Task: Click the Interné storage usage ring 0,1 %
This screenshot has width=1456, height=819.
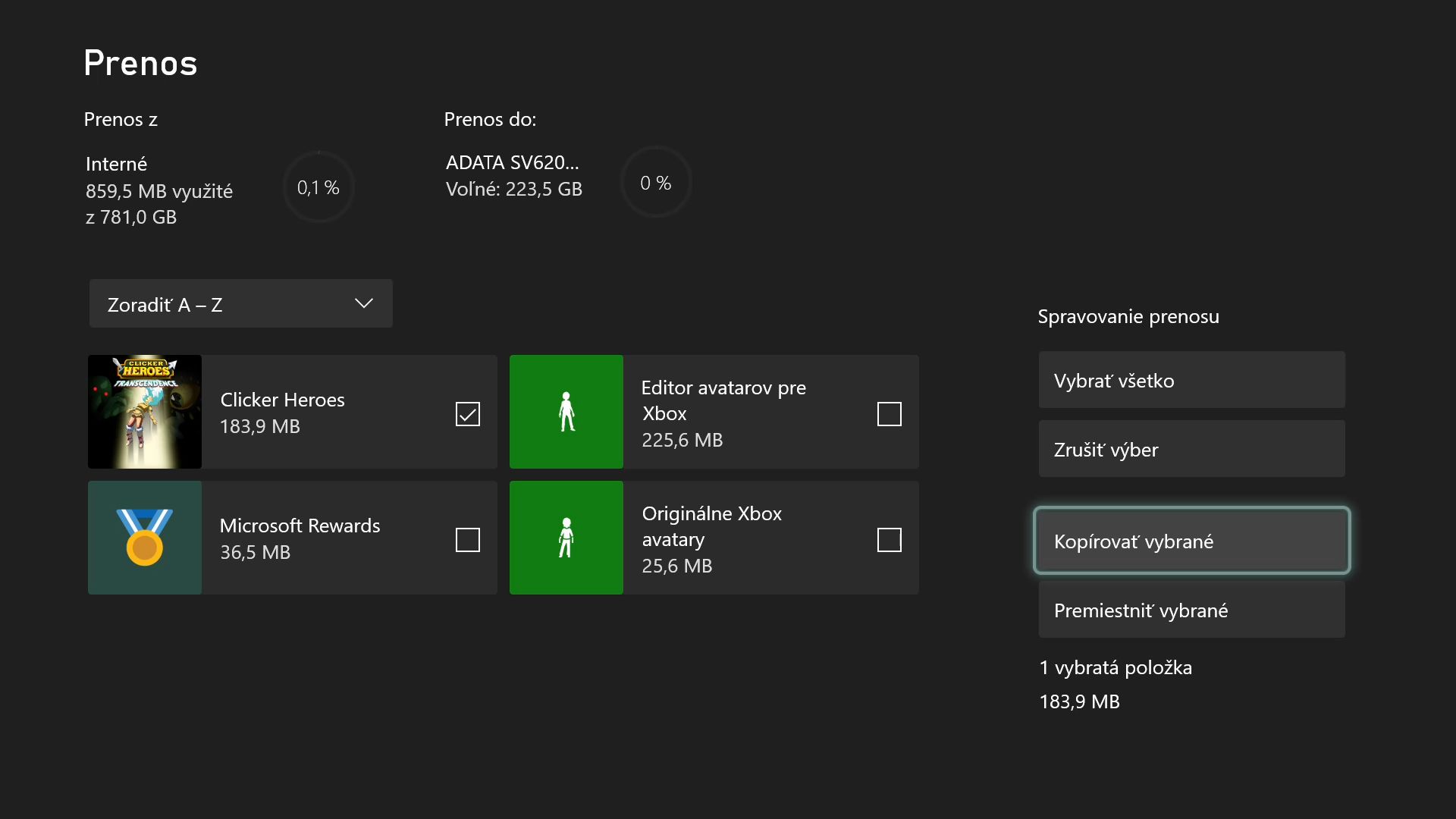Action: click(318, 187)
